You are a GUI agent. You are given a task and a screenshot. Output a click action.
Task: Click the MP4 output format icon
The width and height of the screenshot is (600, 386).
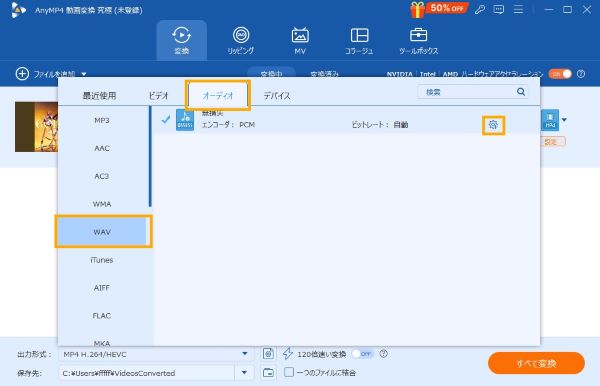coord(550,120)
